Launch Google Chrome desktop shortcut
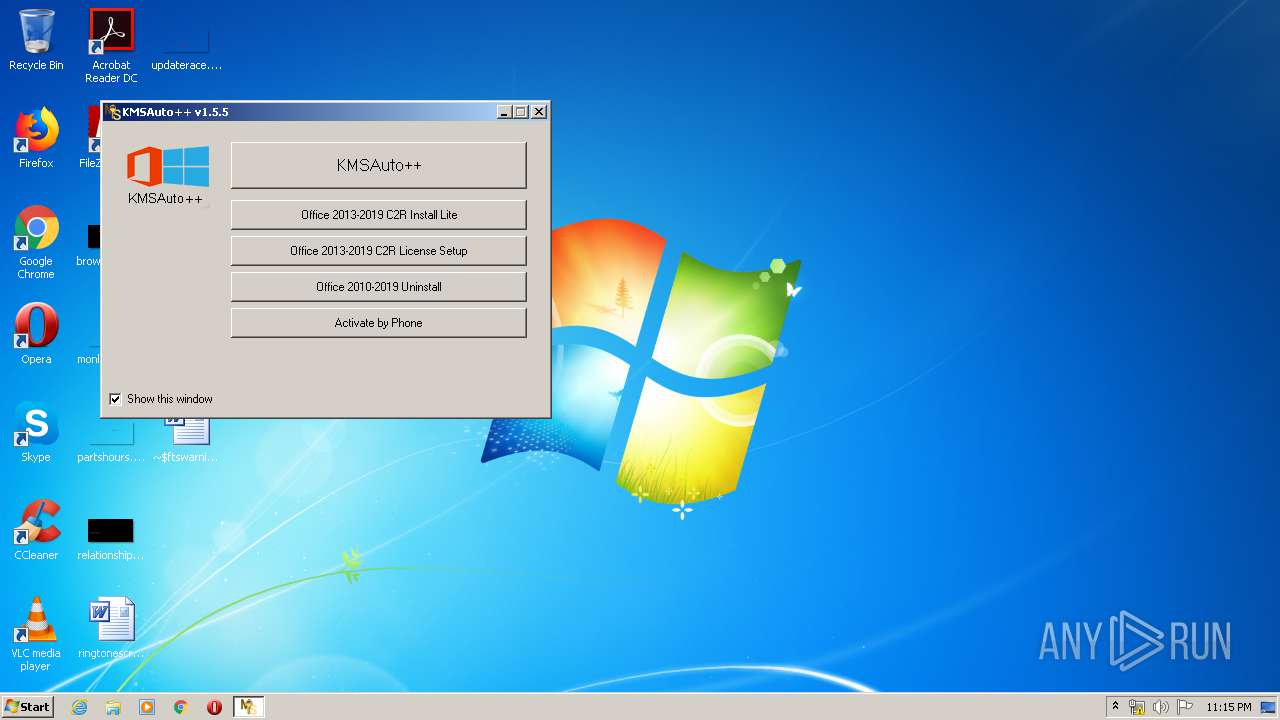1280x720 pixels. (36, 242)
